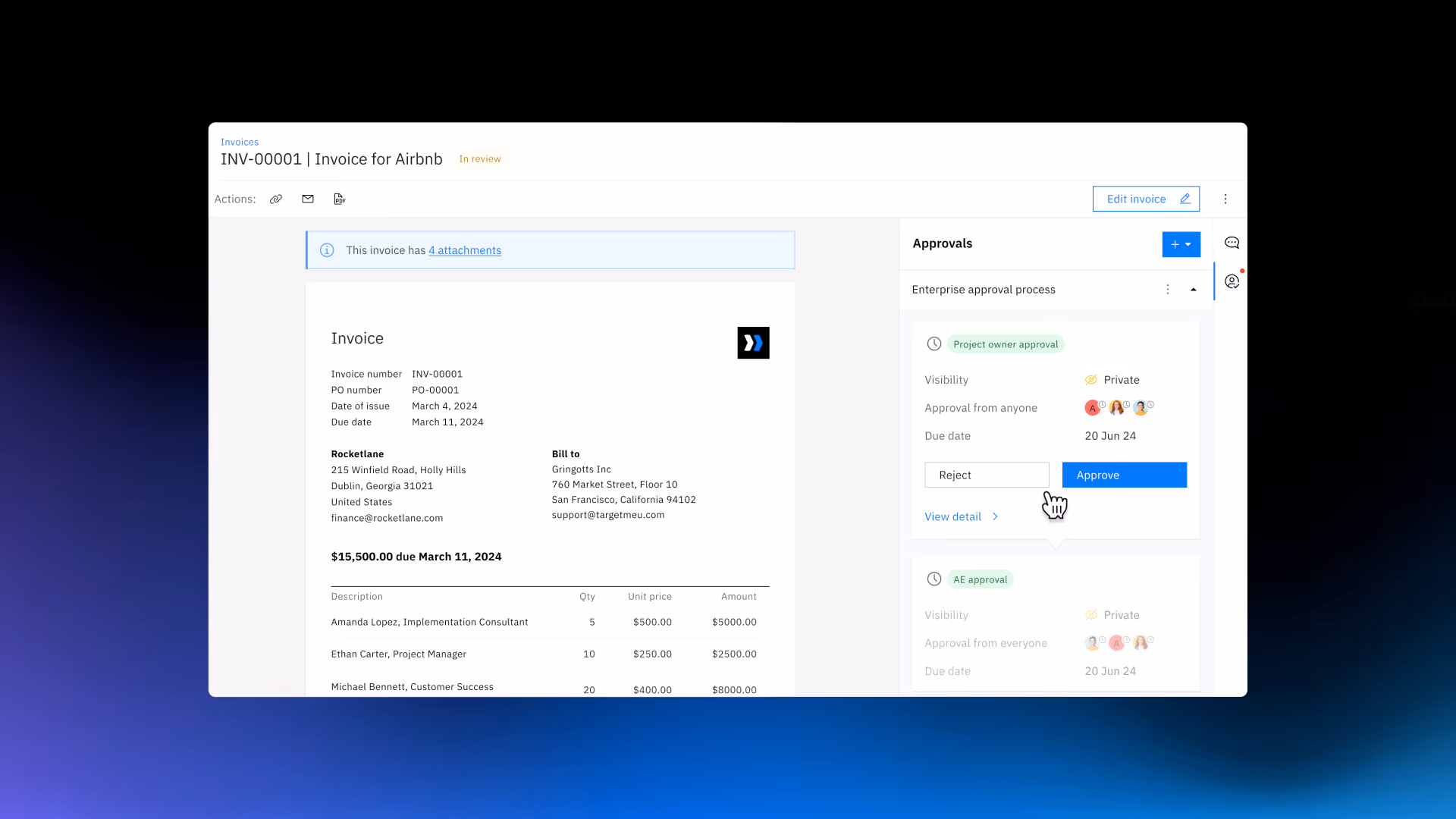This screenshot has height=819, width=1456.
Task: Click invoice number INV-00001 value
Action: pyautogui.click(x=437, y=374)
